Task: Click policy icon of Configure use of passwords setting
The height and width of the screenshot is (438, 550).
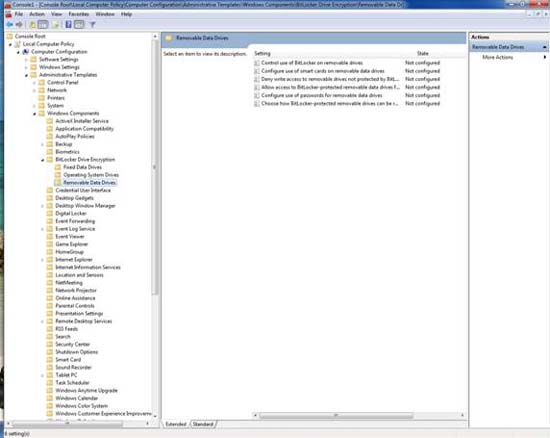Action: coord(257,95)
